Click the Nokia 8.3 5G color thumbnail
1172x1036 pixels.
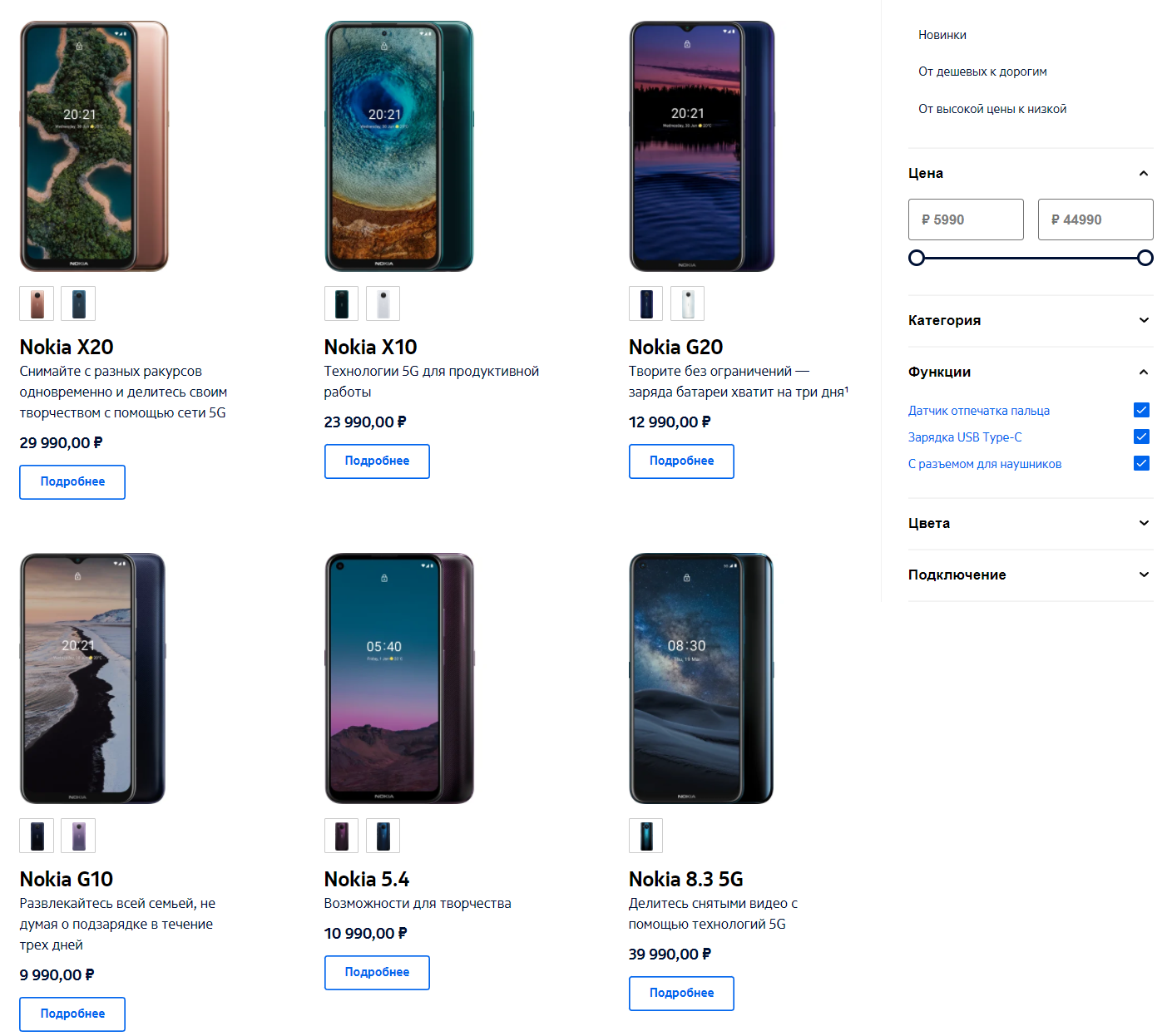pyautogui.click(x=646, y=836)
